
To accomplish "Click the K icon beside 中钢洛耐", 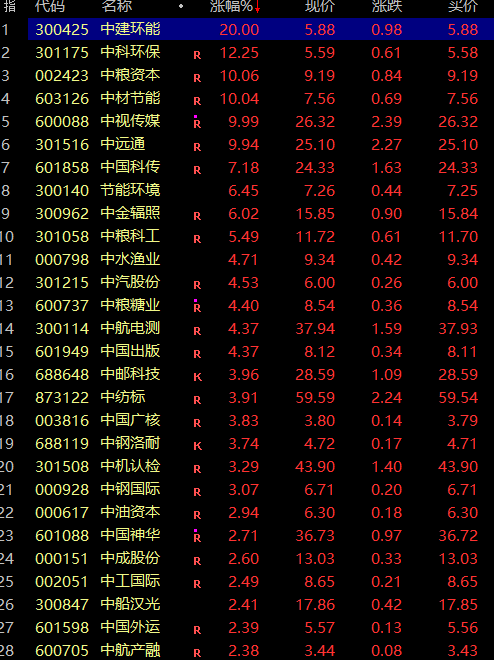I will pyautogui.click(x=197, y=446).
